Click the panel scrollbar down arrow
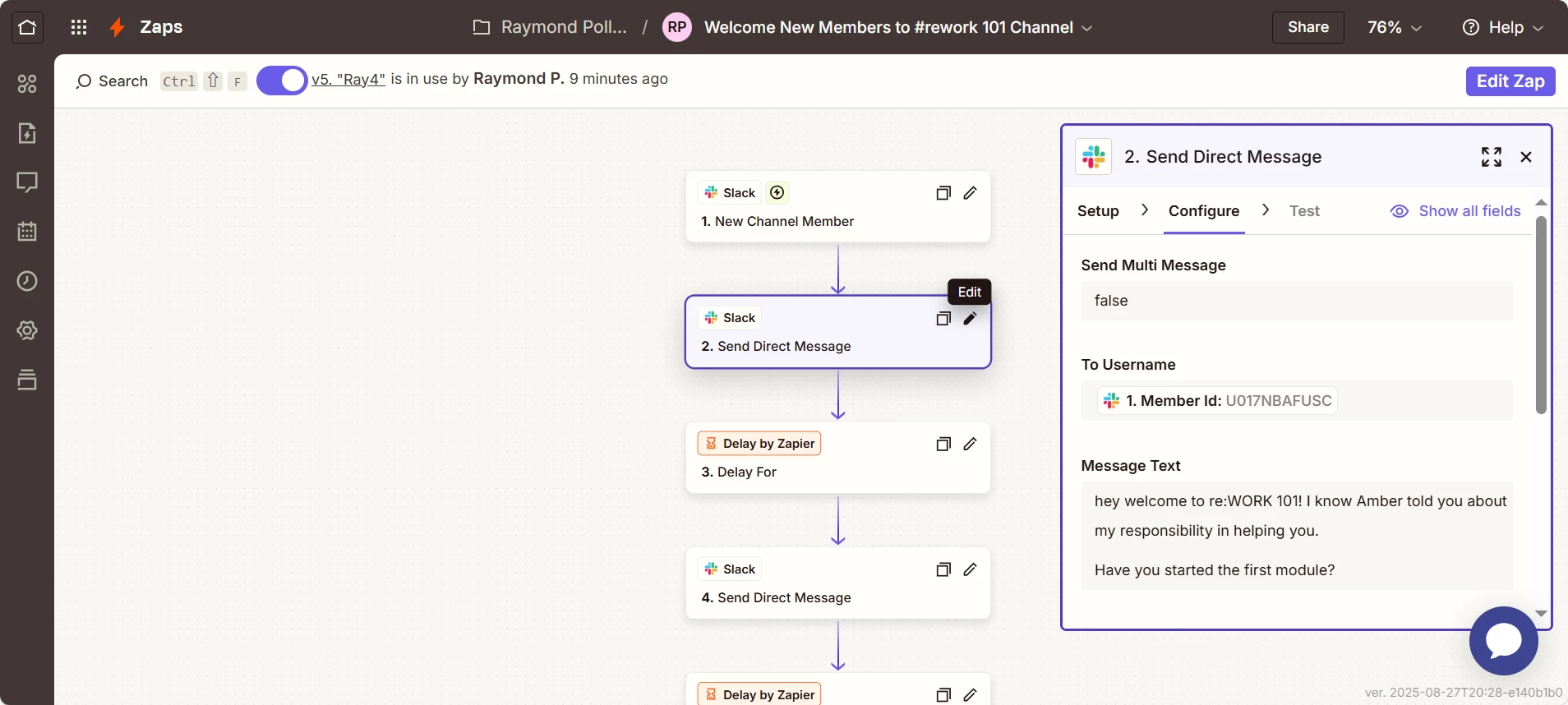 (1542, 614)
